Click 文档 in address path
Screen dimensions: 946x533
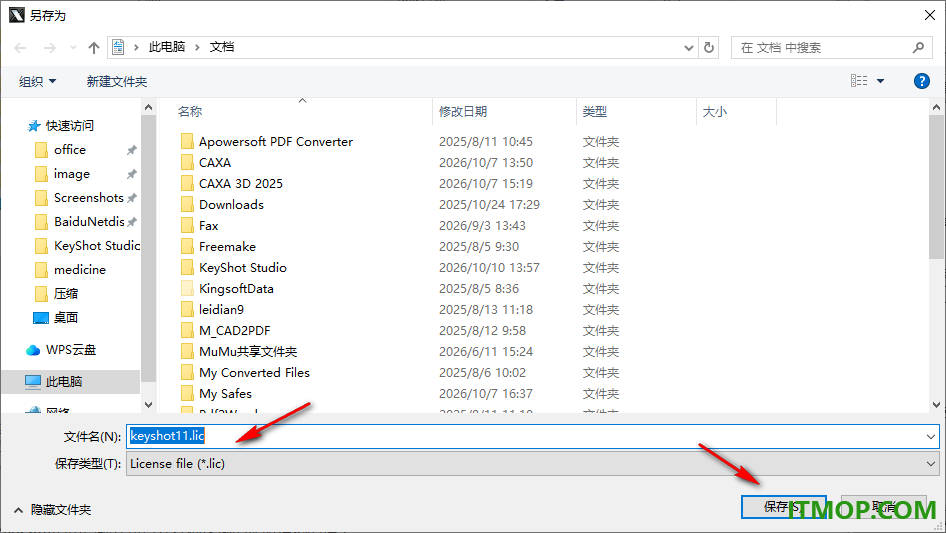pyautogui.click(x=221, y=47)
